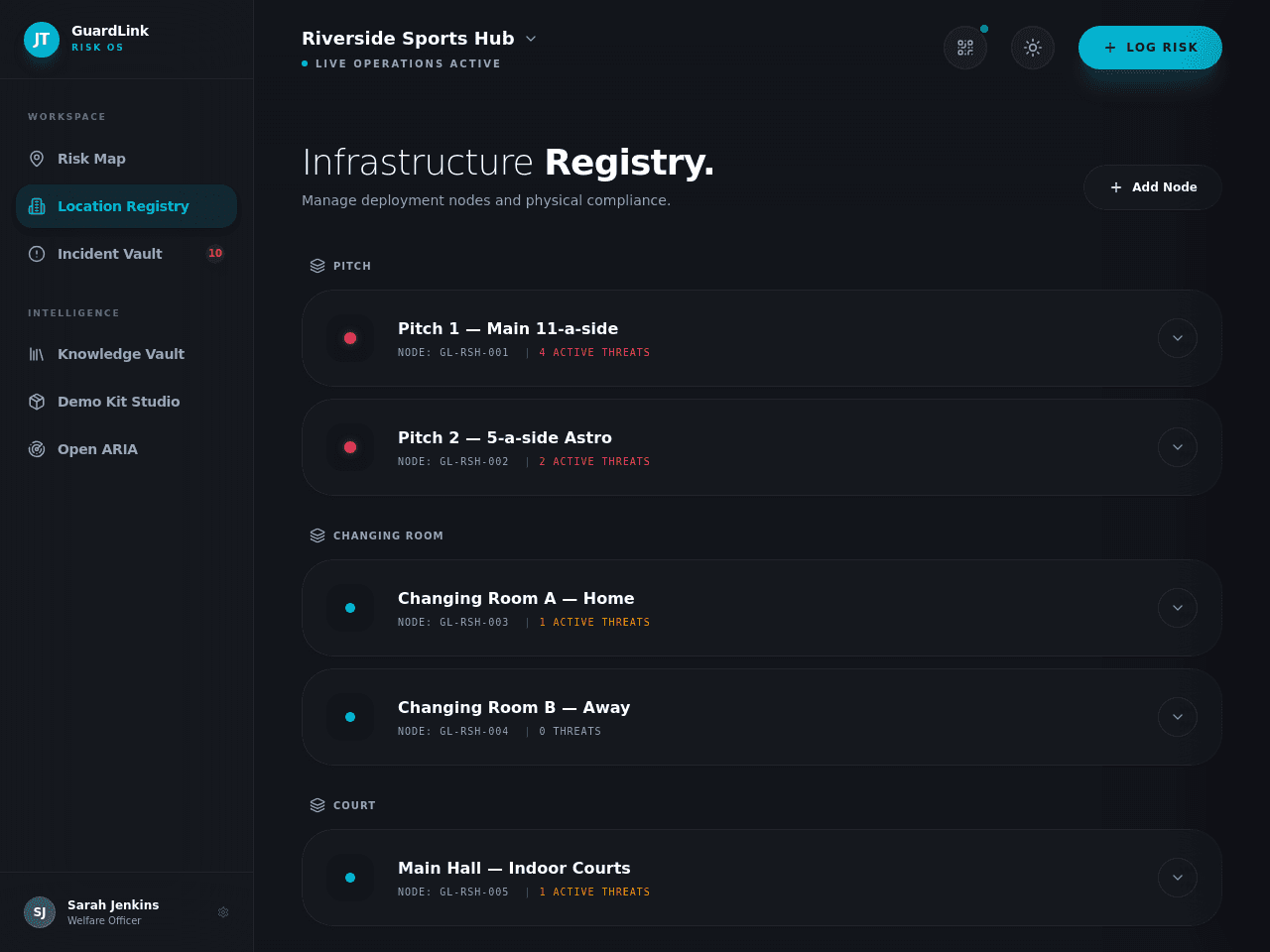Open Sarah Jenkins user profile avatar
1270x952 pixels.
click(x=40, y=912)
